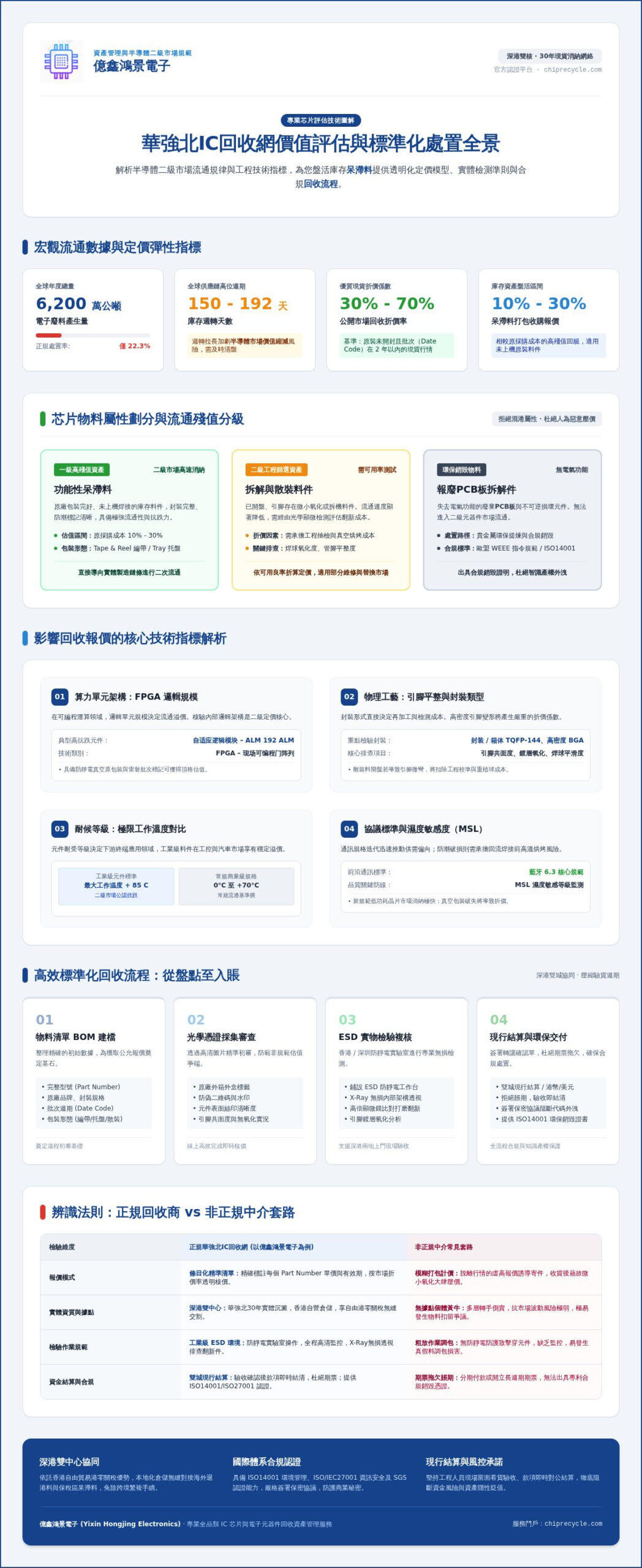The height and width of the screenshot is (1568, 642).
Task: Select the 一級高殘值資產 green tag
Action: click(81, 470)
